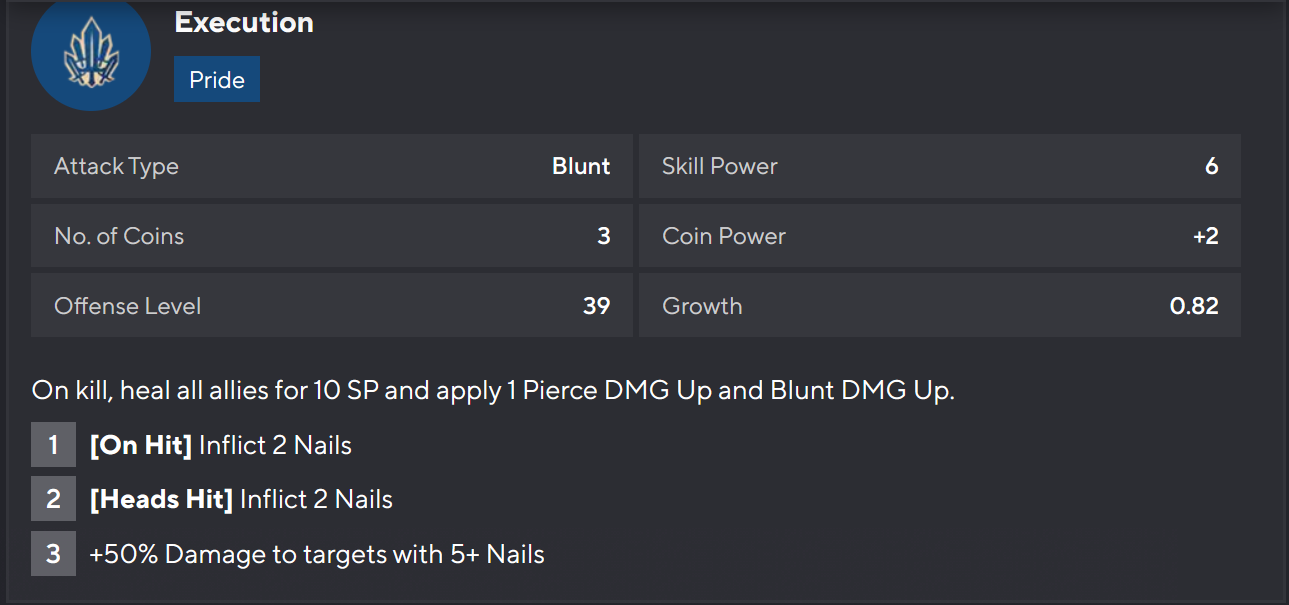Click the +50% Damage effect text

click(x=316, y=553)
